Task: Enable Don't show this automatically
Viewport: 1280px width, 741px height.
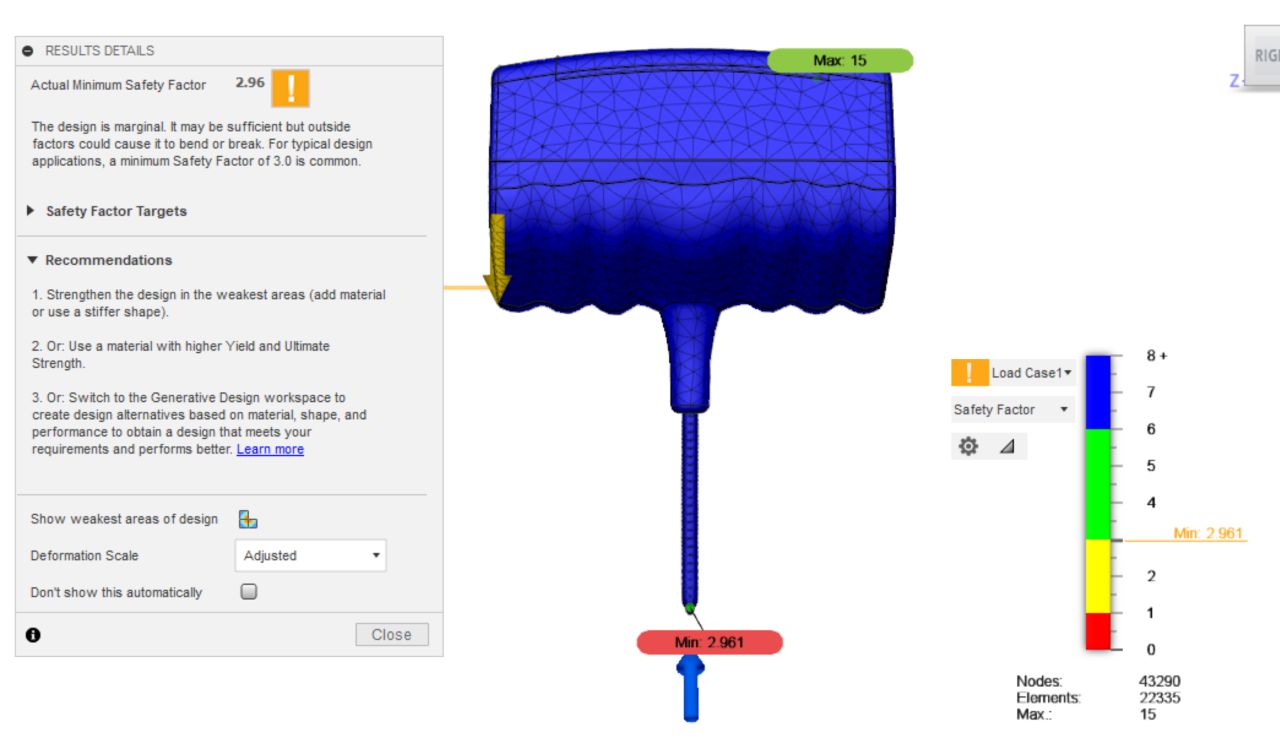Action: tap(247, 591)
